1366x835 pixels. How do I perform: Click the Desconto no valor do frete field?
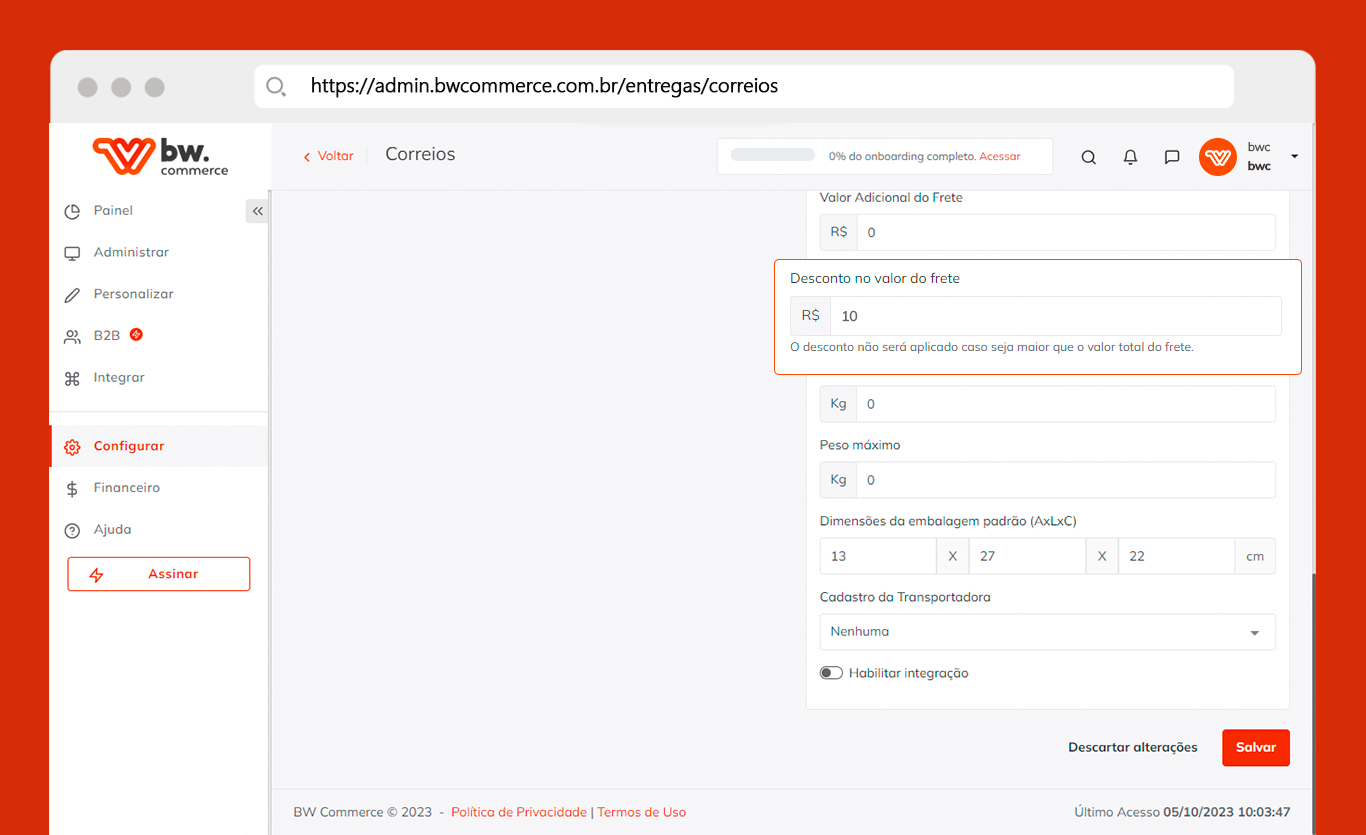[1056, 316]
